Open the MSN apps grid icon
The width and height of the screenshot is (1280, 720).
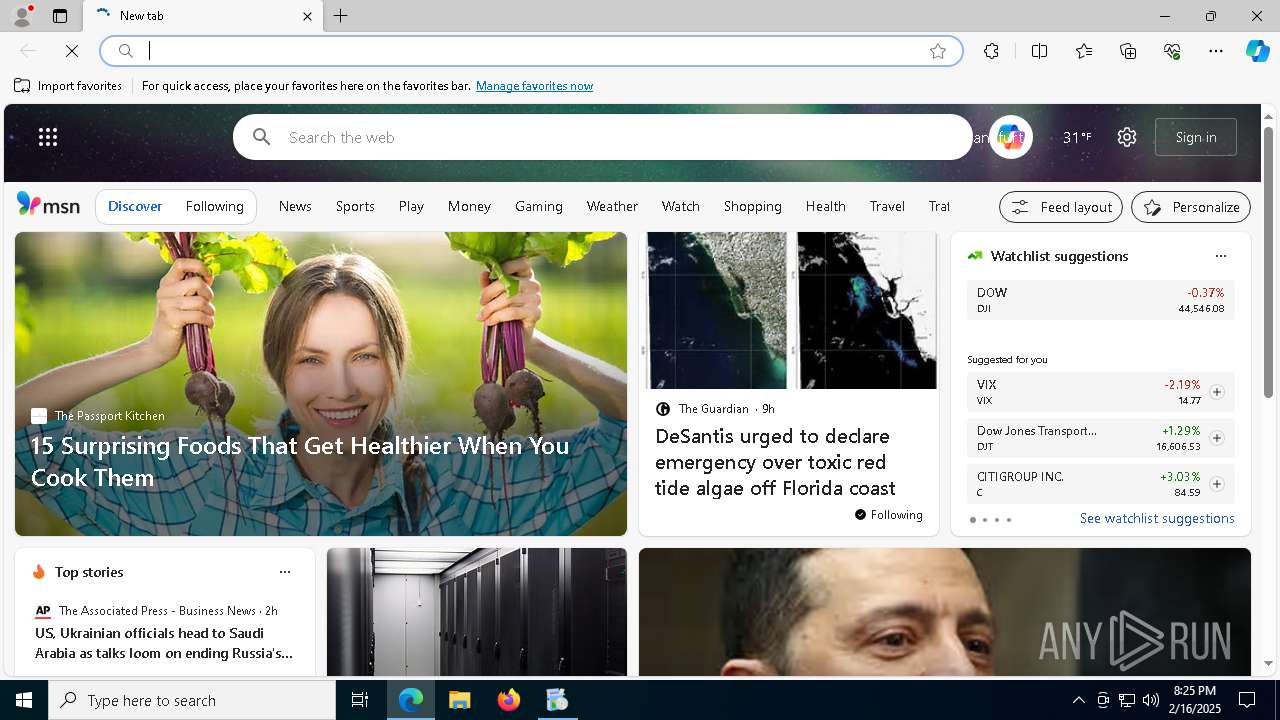48,137
